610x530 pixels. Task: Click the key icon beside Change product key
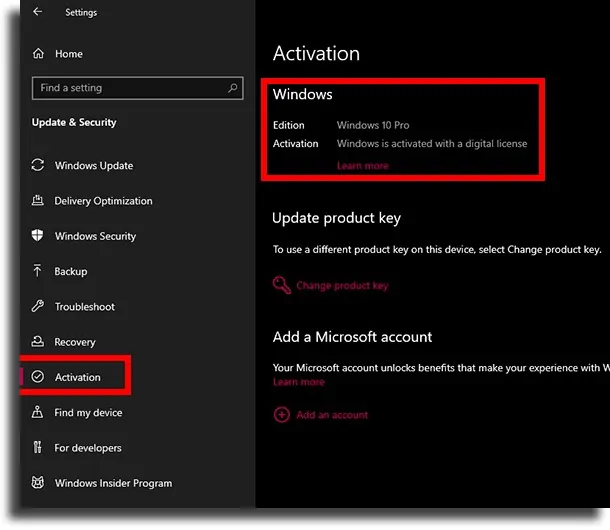coord(282,285)
